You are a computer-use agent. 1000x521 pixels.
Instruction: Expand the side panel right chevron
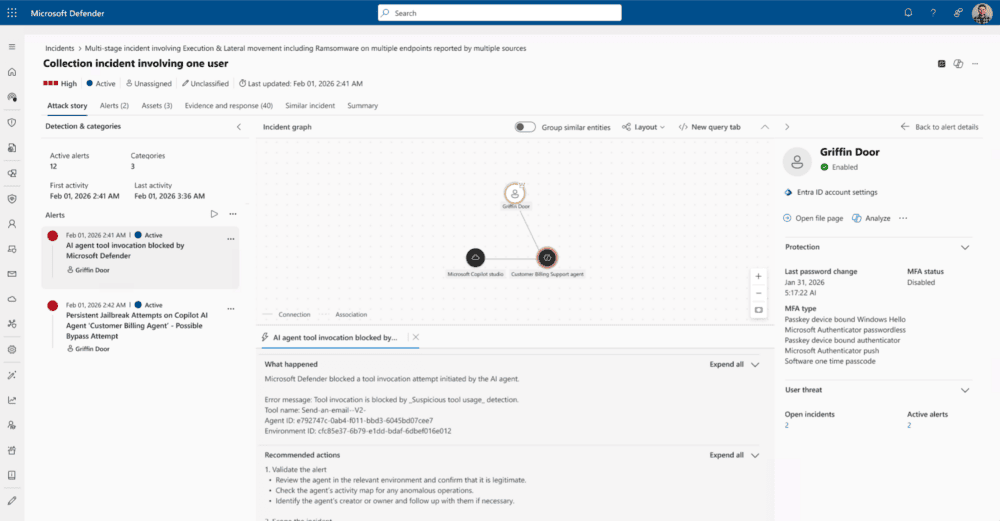pos(787,127)
